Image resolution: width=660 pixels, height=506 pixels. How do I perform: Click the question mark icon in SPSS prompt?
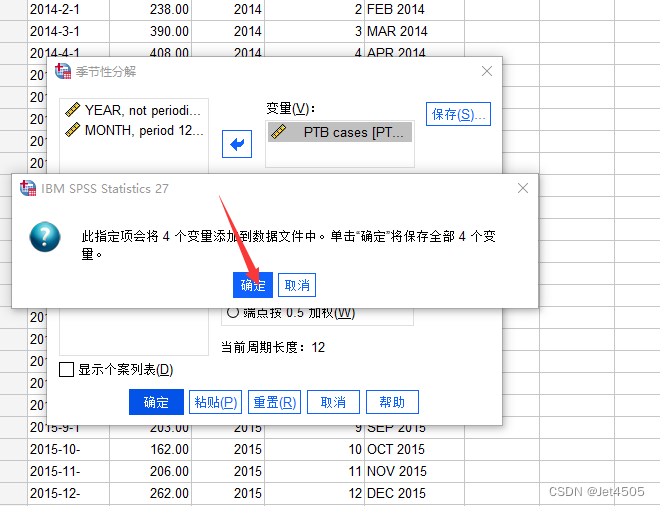[x=45, y=237]
